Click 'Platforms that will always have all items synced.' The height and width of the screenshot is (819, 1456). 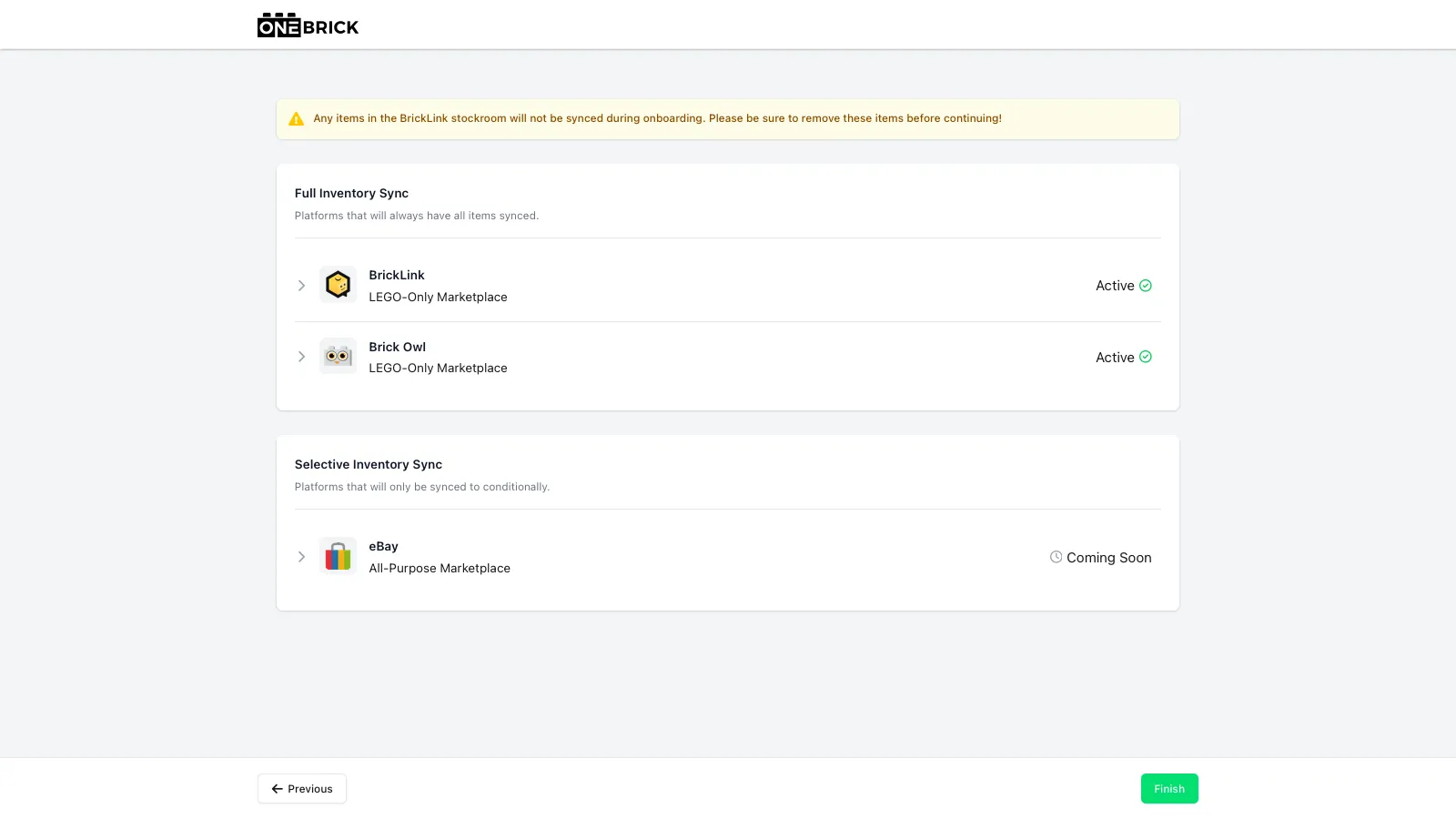click(x=417, y=216)
